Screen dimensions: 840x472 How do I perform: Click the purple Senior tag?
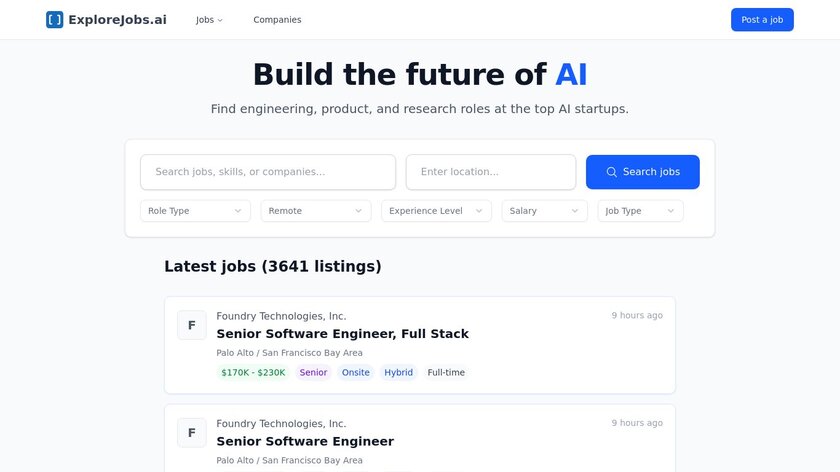point(313,373)
